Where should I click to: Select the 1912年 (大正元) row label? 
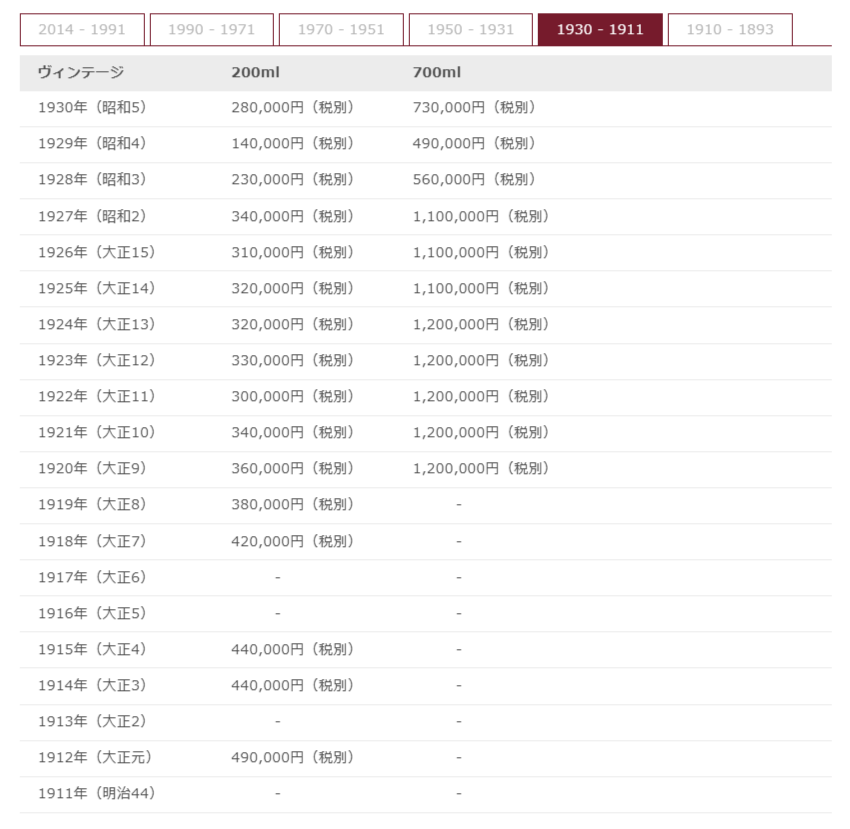tap(95, 757)
